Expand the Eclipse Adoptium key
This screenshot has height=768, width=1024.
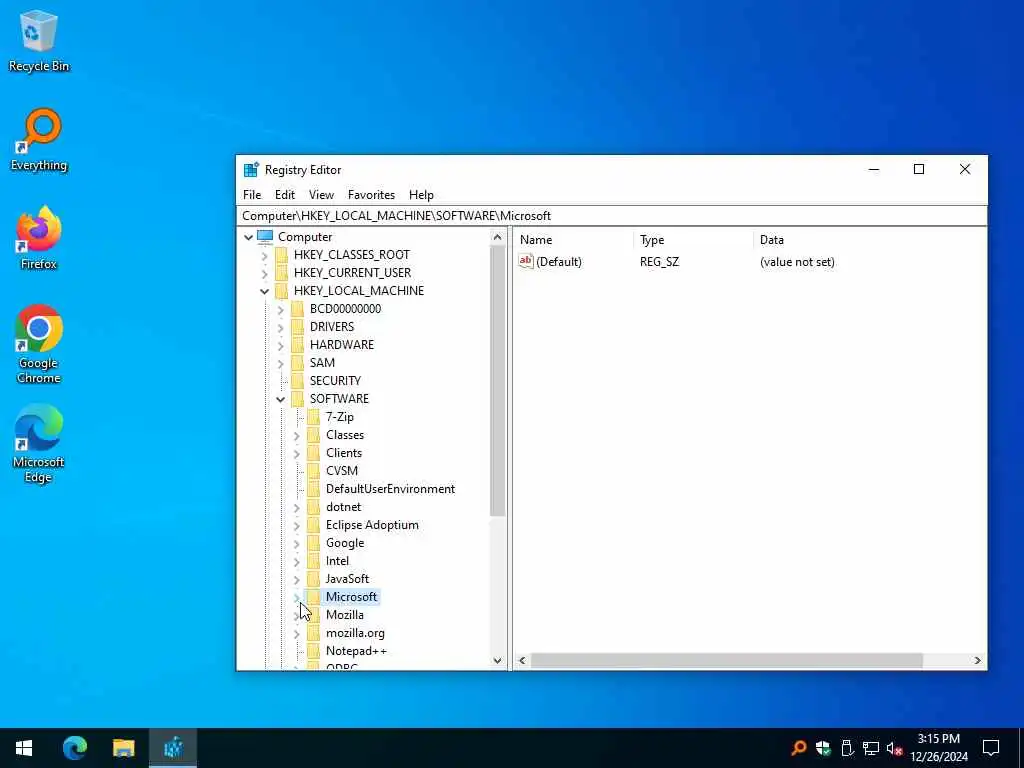[x=296, y=525]
